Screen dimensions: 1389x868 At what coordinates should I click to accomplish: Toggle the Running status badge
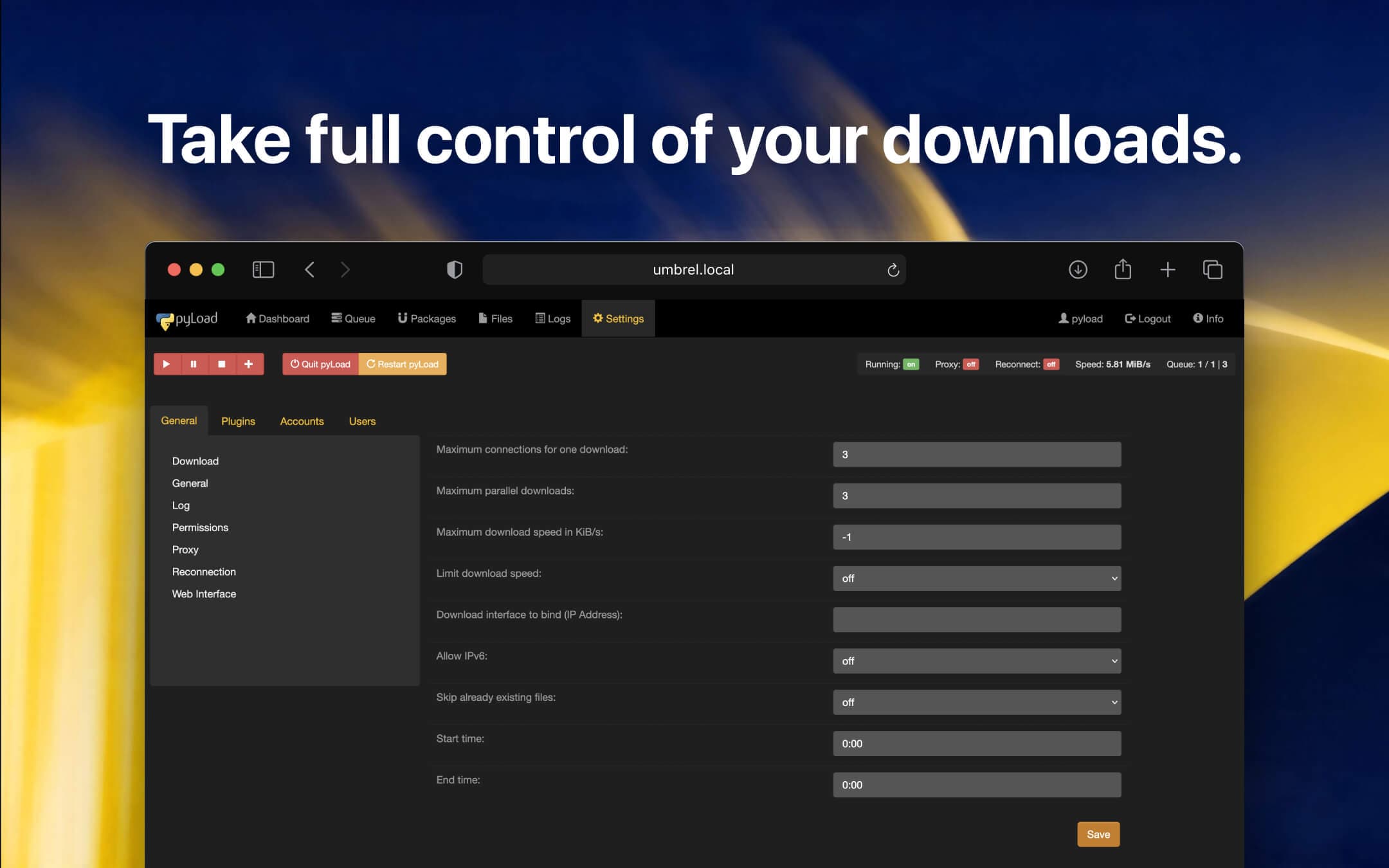[x=911, y=364]
